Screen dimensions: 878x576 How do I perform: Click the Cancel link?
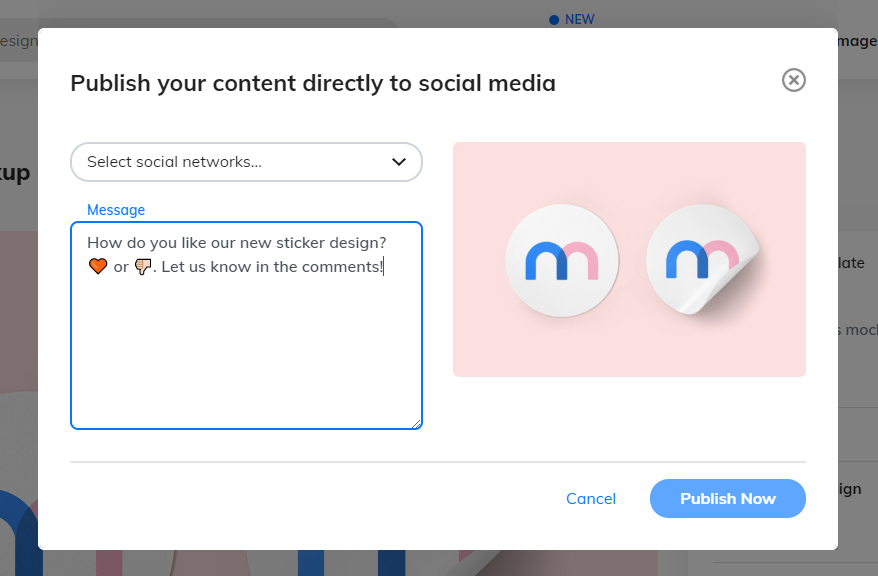pyautogui.click(x=591, y=498)
